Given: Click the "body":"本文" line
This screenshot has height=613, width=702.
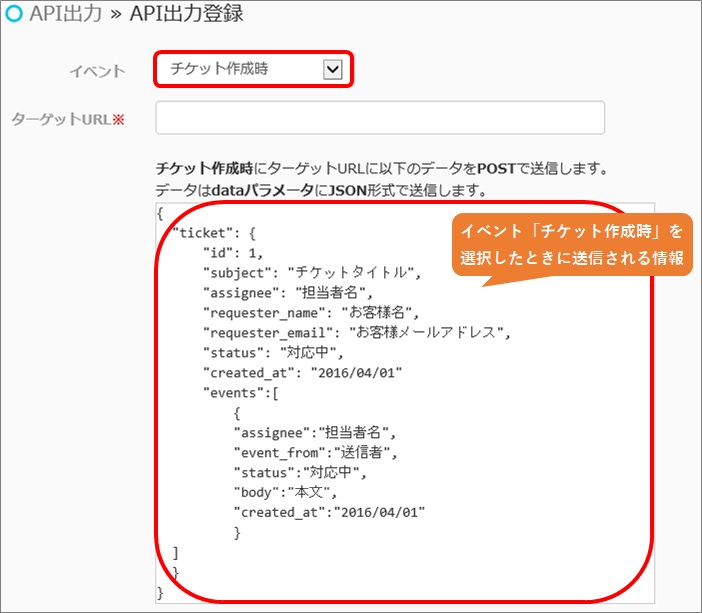Looking at the screenshot, I should tap(285, 493).
